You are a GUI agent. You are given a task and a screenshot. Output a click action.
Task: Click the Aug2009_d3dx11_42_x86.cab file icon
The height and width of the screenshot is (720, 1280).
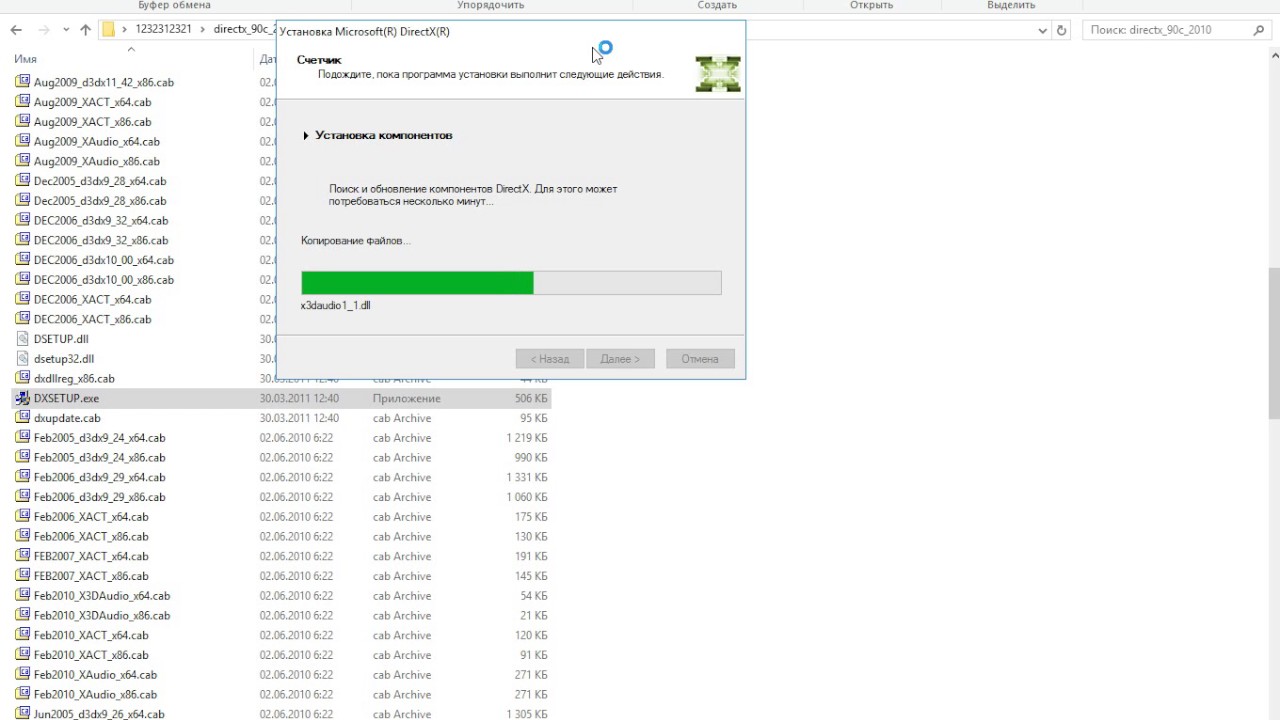point(23,82)
